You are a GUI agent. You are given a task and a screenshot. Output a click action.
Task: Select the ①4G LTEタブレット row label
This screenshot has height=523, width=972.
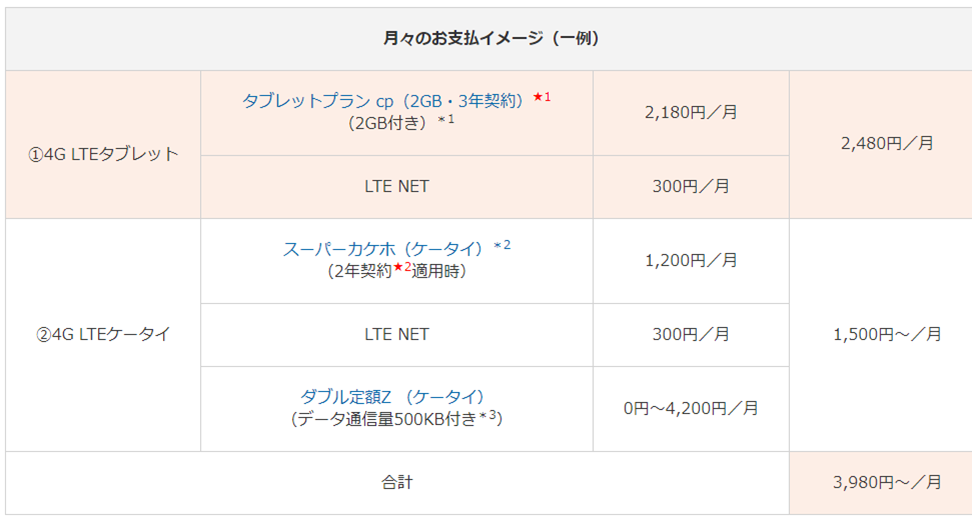(103, 154)
